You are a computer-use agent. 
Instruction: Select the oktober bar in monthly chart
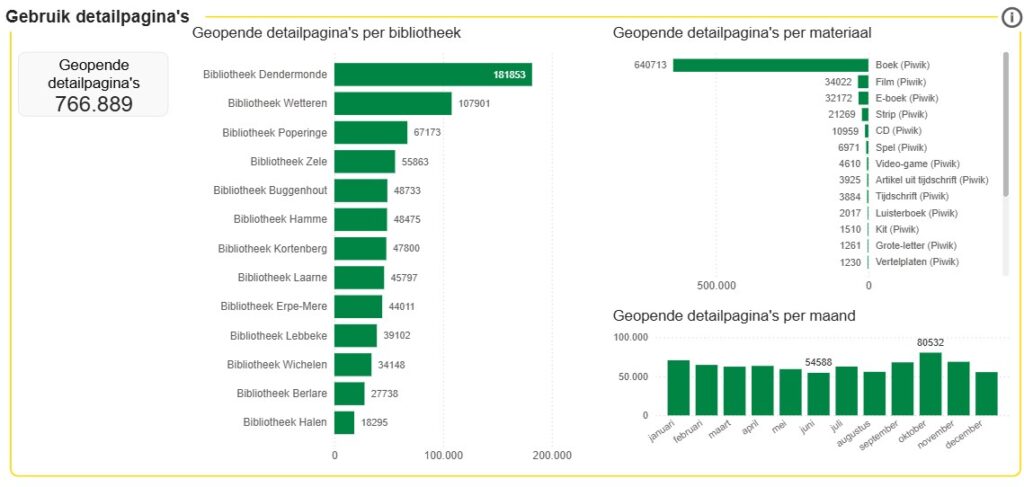tap(930, 384)
